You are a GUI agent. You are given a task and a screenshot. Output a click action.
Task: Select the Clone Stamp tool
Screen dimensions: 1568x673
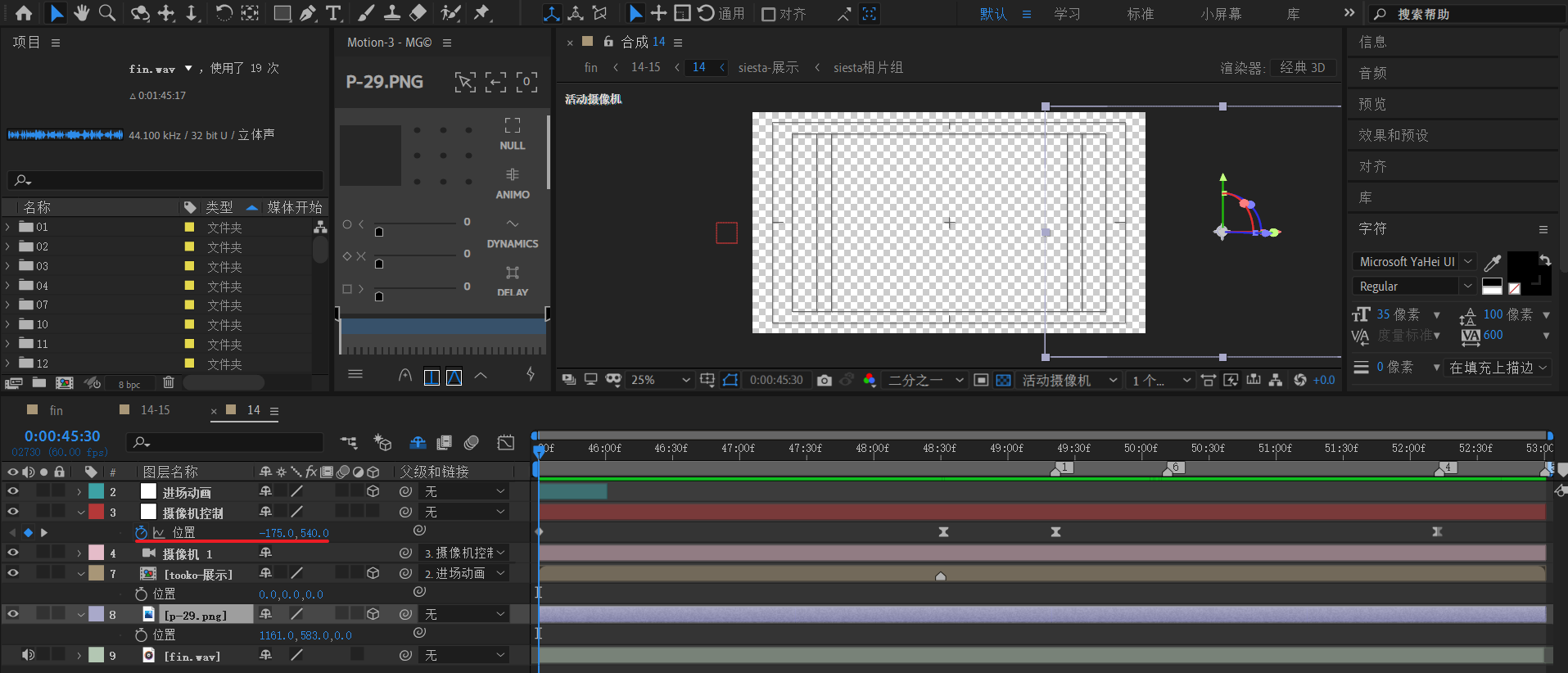tap(392, 13)
